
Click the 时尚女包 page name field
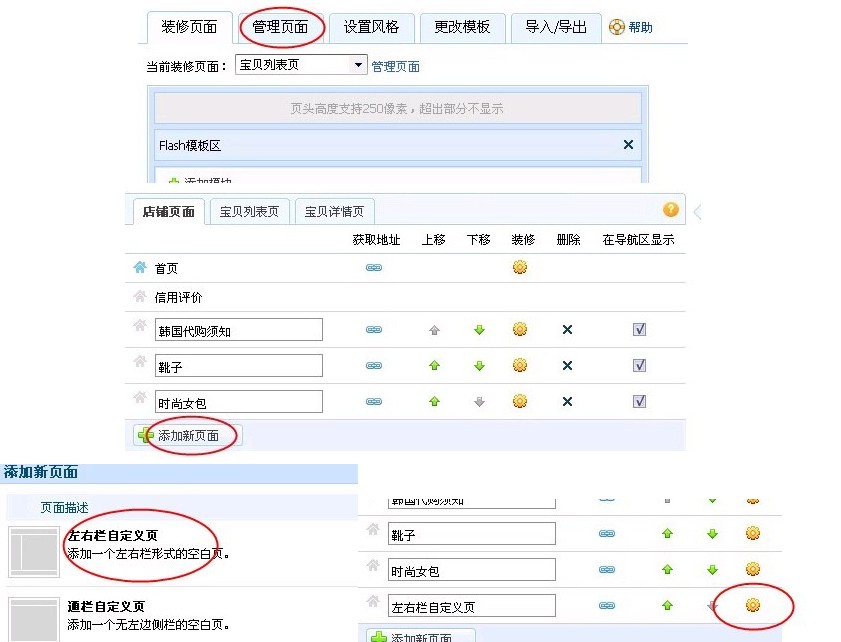coord(239,402)
